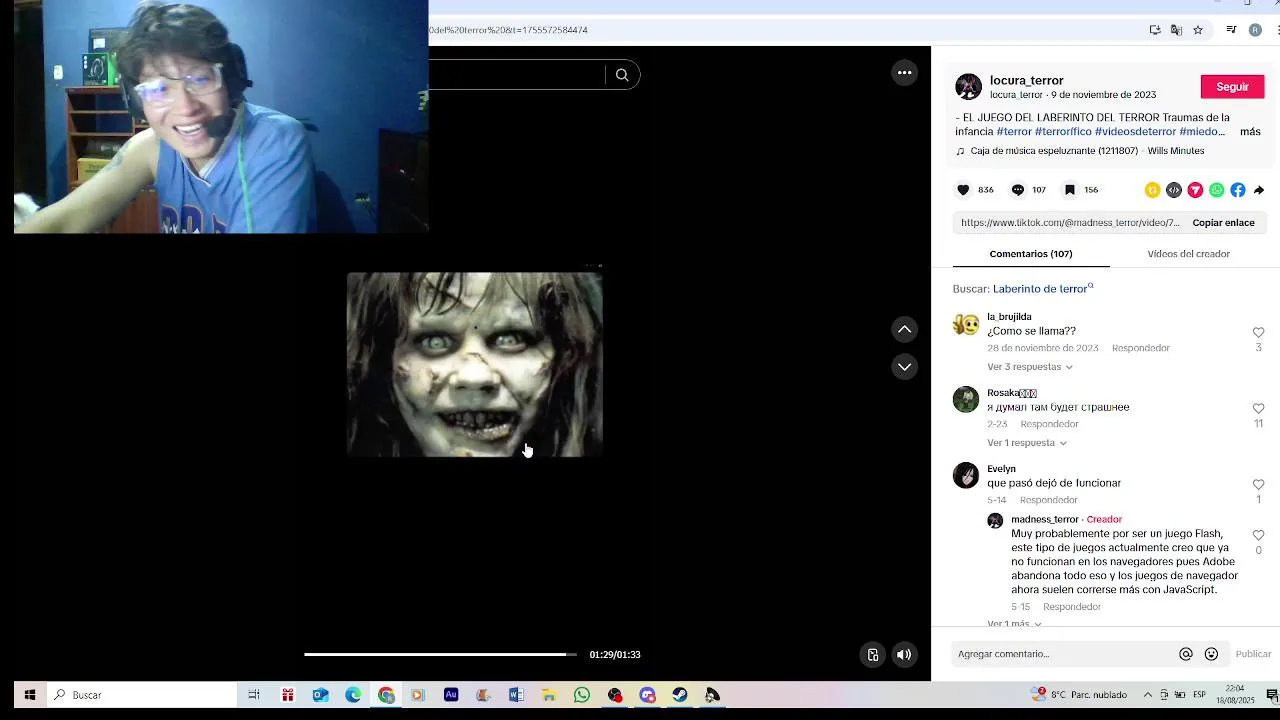Image resolution: width=1280 pixels, height=720 pixels.
Task: Open Microsoft Word from taskbar
Action: tap(516, 695)
